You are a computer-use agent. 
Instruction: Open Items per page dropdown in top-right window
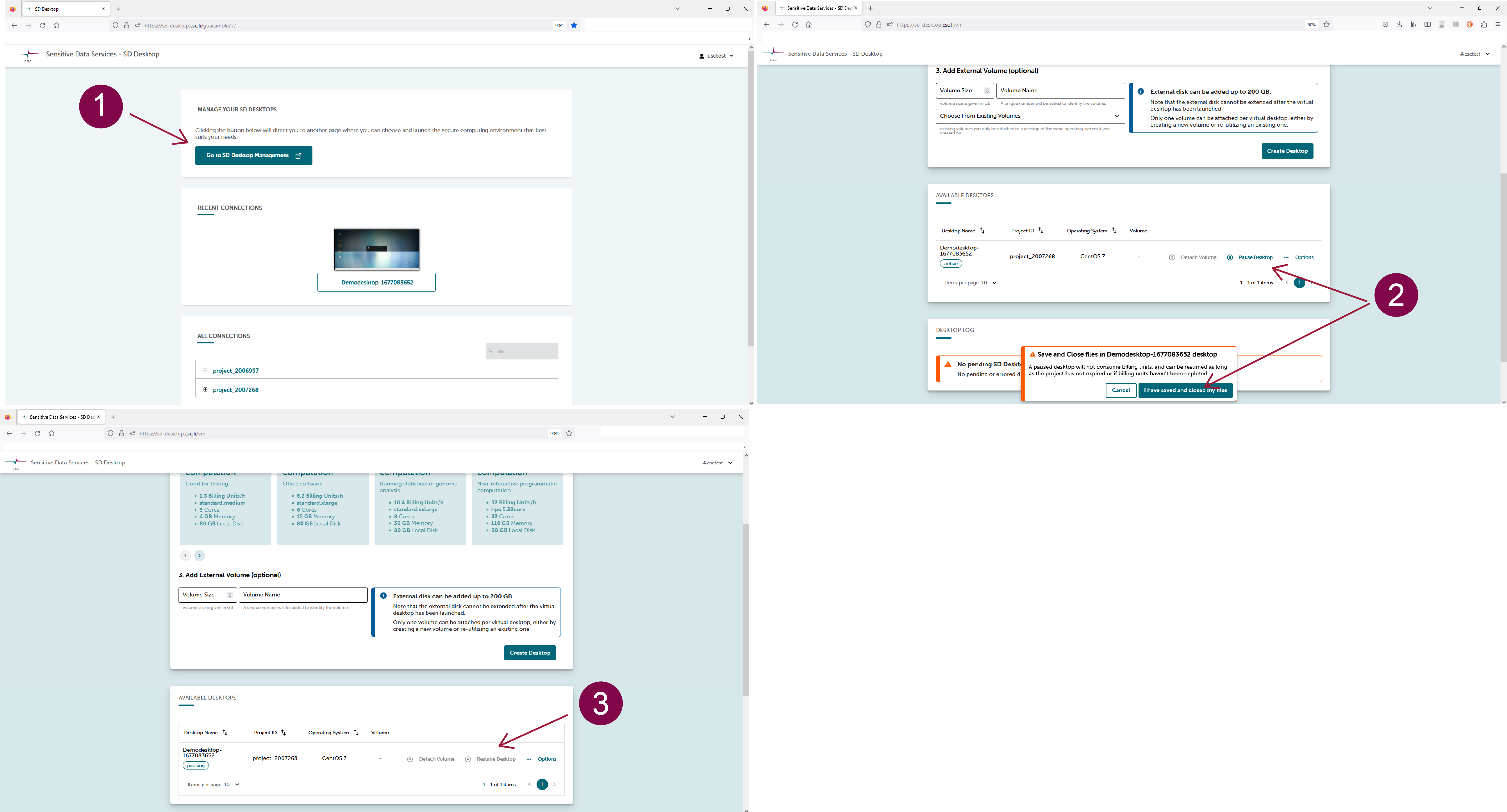[x=970, y=283]
